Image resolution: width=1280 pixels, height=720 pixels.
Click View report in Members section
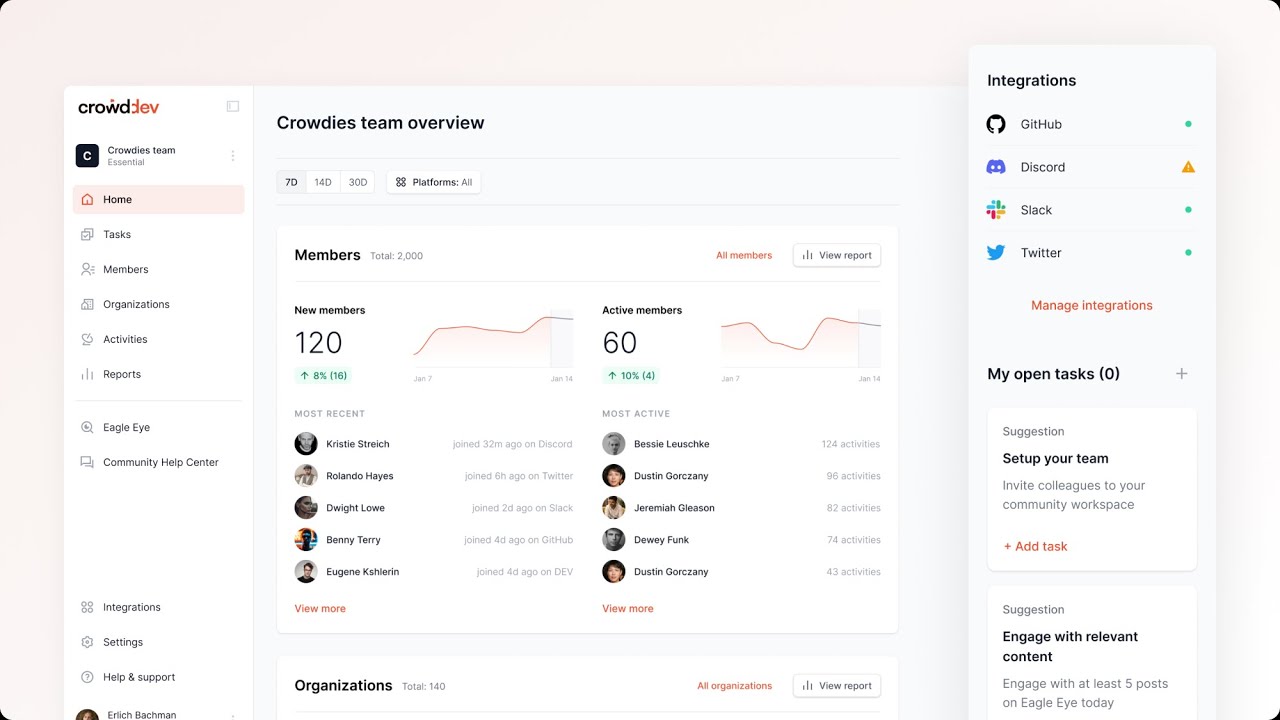[837, 255]
